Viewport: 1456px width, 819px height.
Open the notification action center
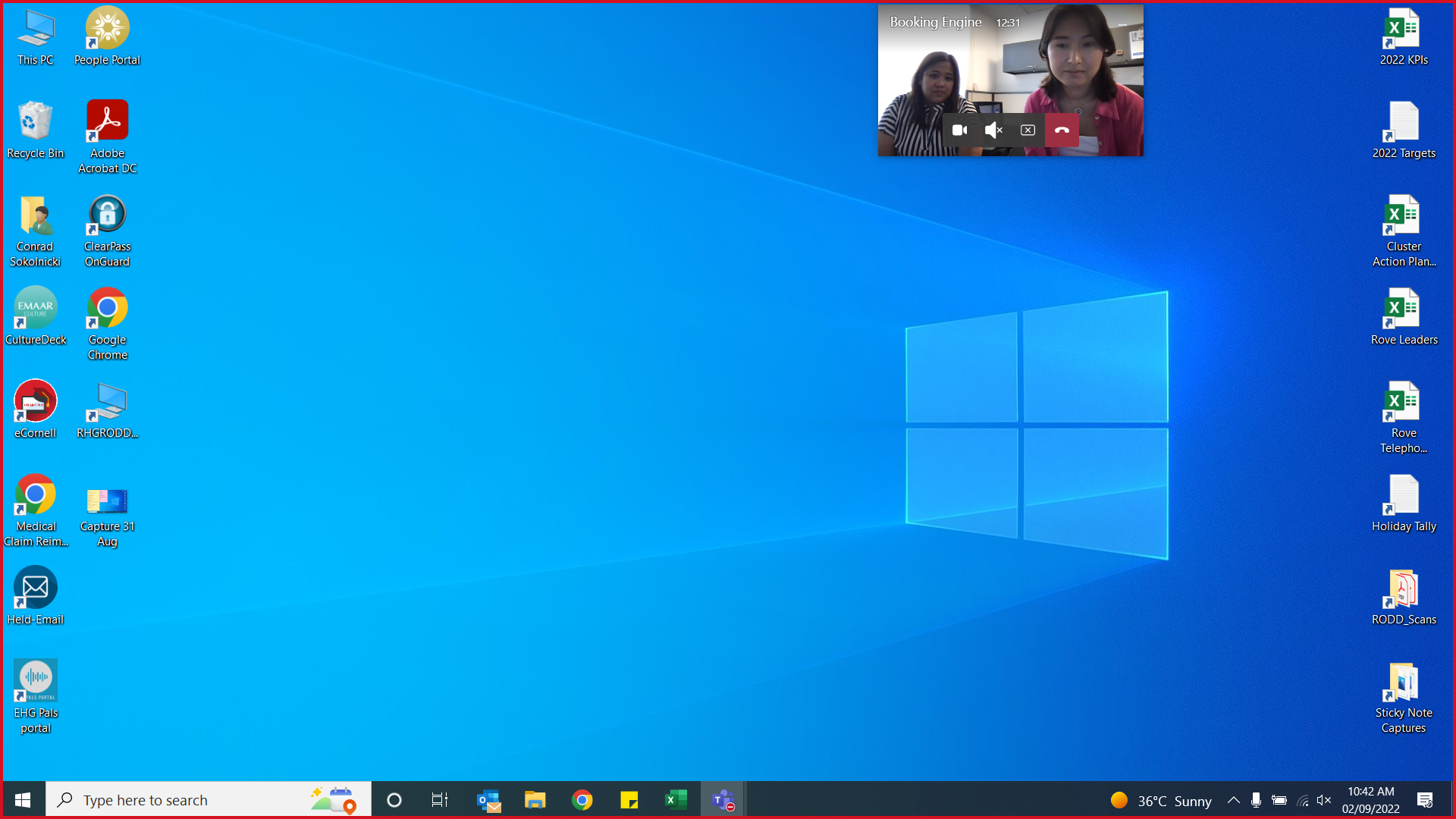1425,800
